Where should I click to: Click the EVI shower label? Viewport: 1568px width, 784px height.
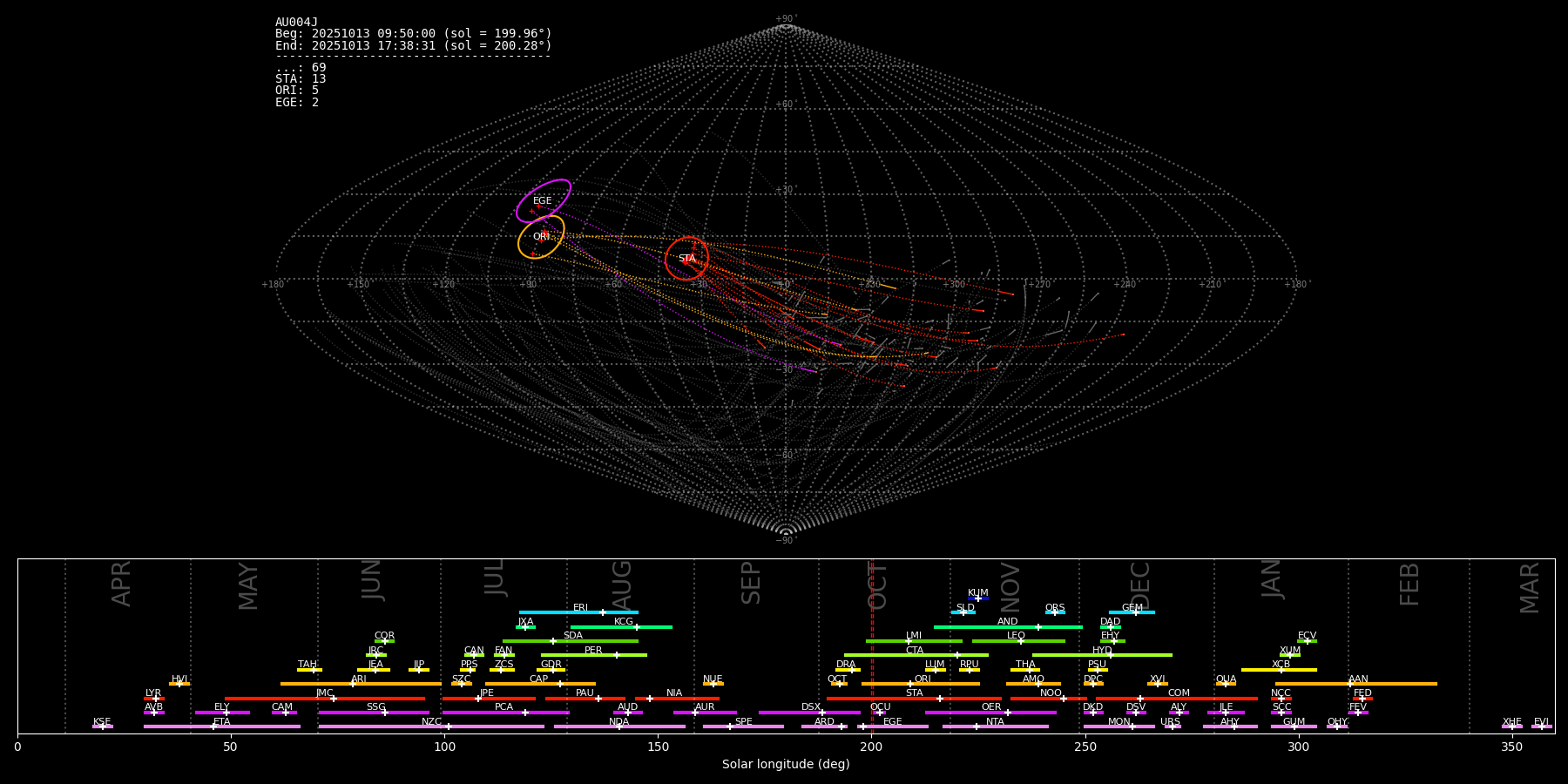pos(1541,722)
